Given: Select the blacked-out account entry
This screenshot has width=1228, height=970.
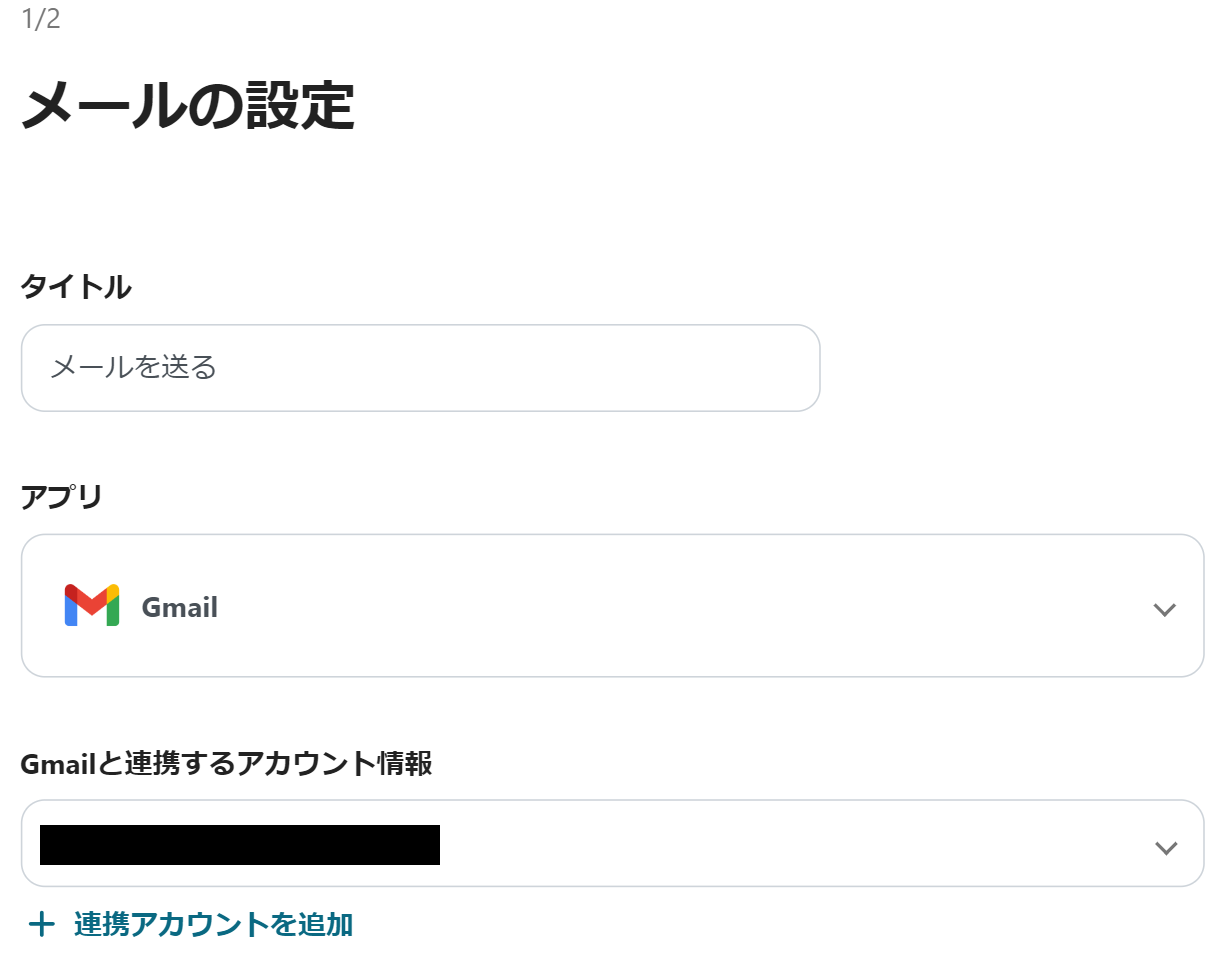Looking at the screenshot, I should (x=240, y=845).
